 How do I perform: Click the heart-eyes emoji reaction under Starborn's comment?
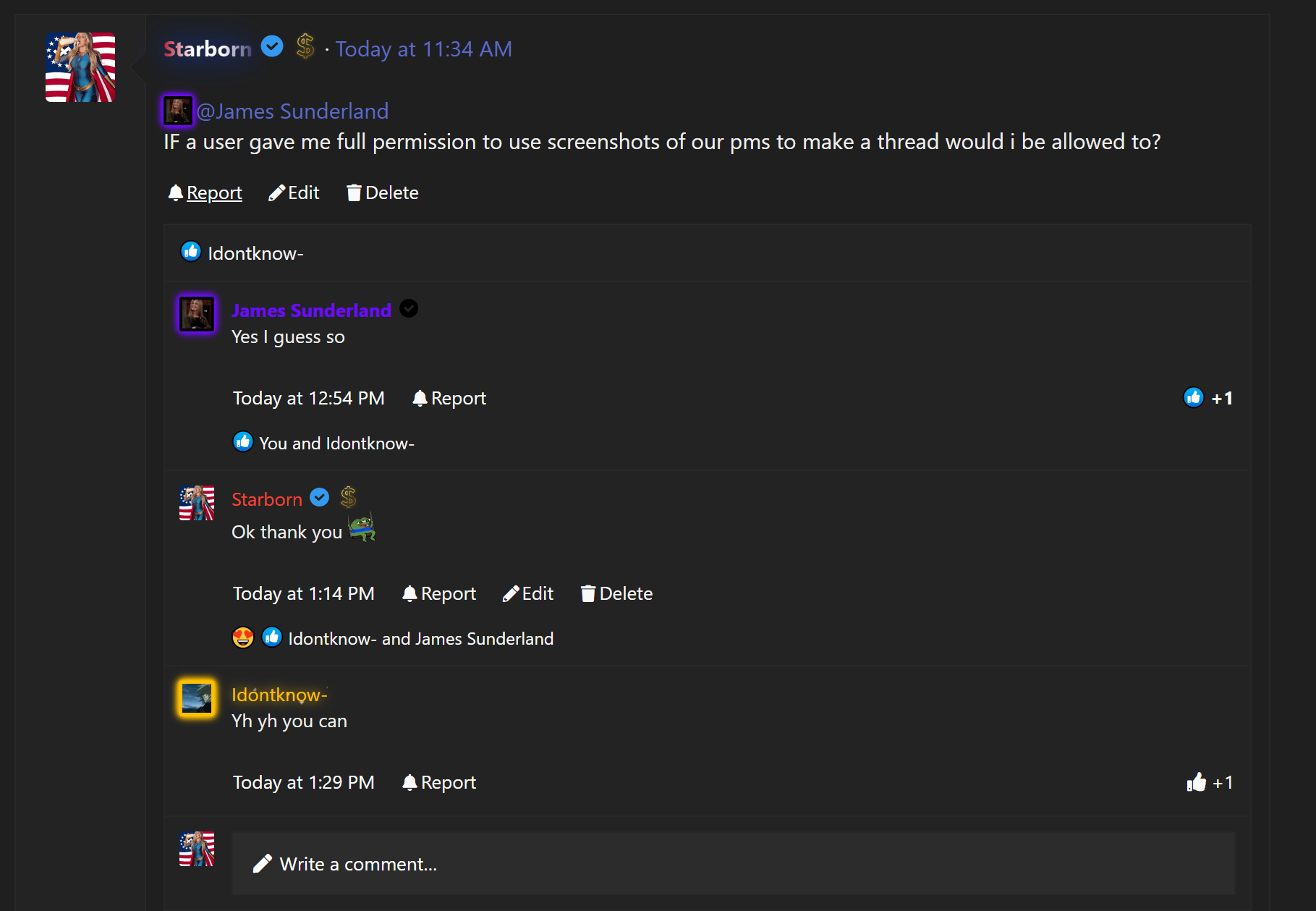243,637
